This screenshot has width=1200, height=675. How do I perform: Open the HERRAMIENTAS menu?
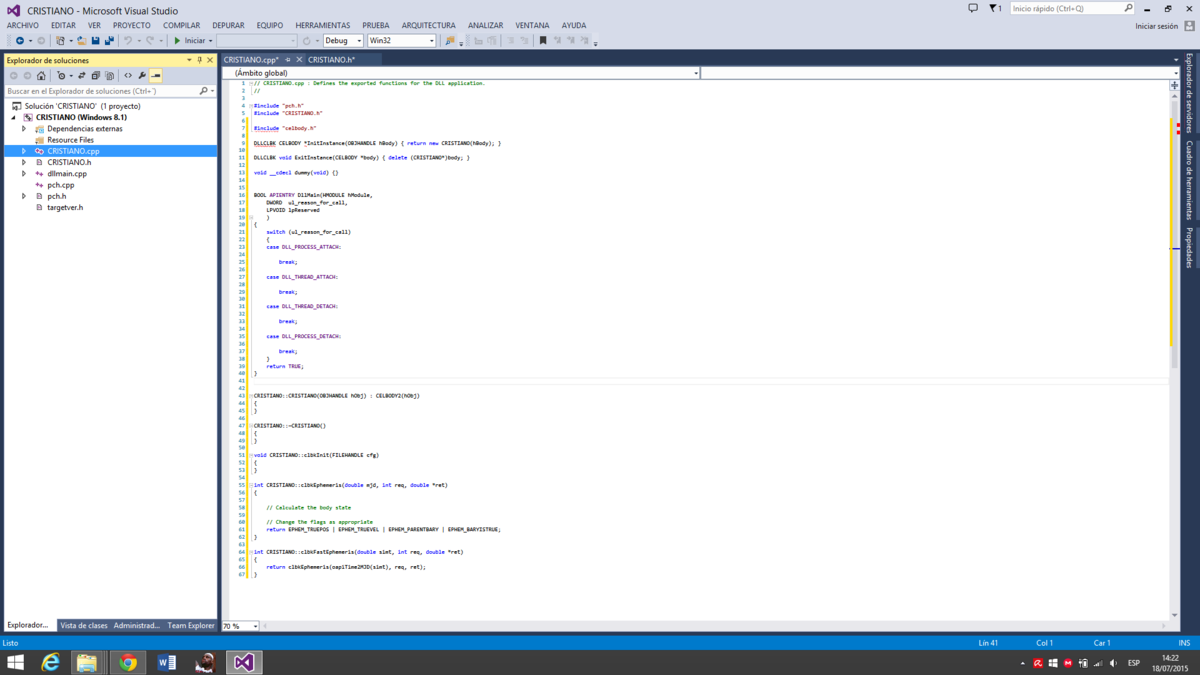[323, 25]
